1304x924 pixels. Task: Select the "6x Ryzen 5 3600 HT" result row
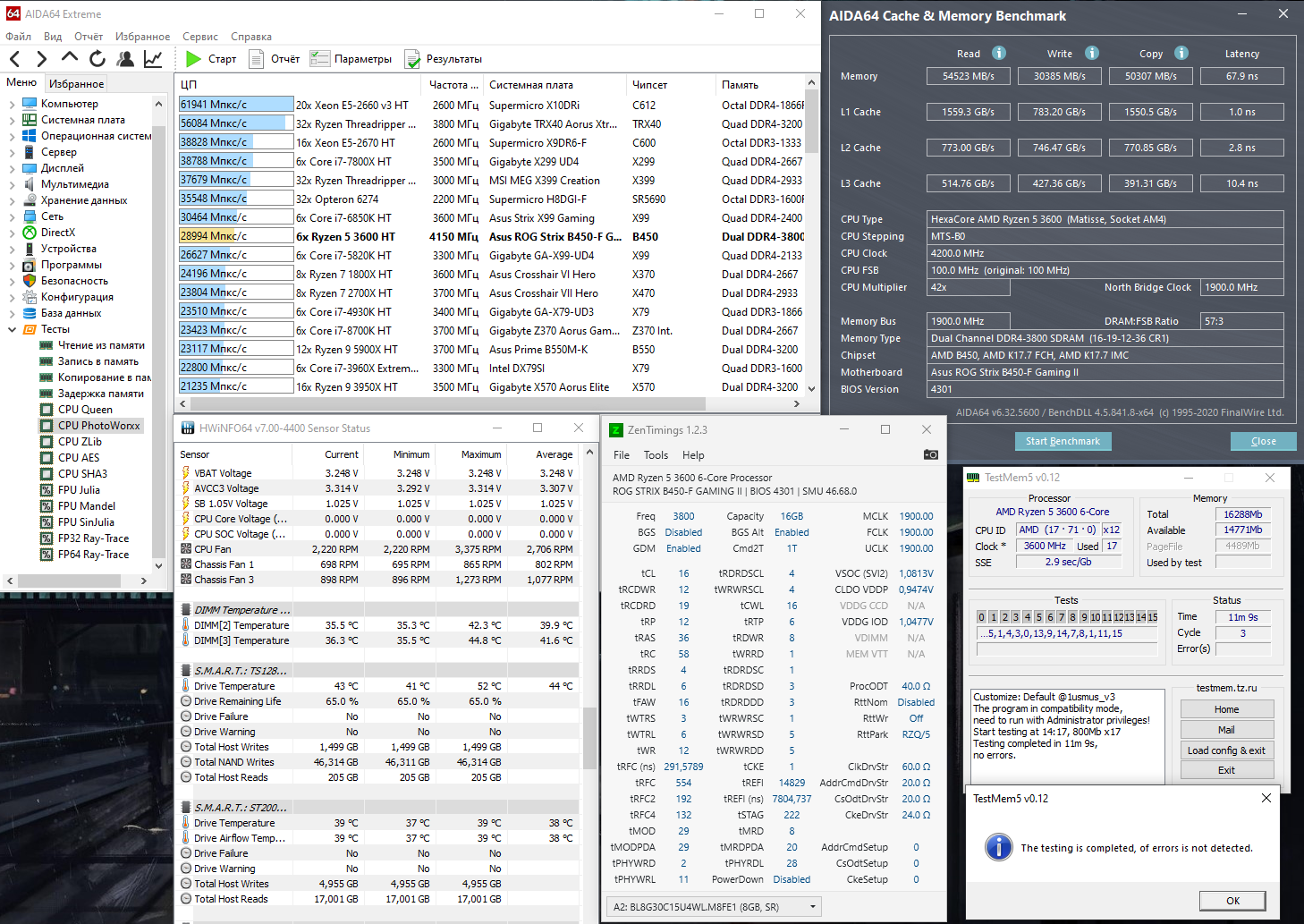pos(491,237)
